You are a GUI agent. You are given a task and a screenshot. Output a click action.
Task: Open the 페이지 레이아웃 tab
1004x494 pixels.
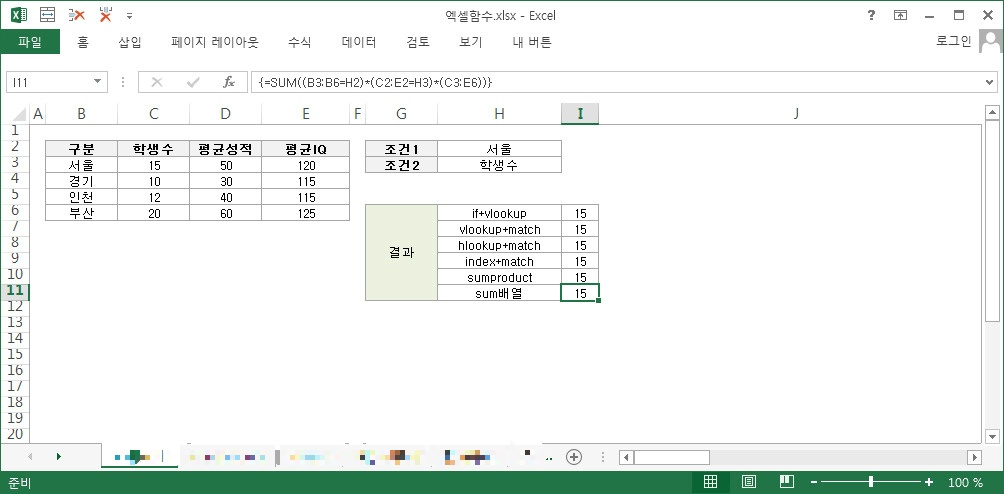[215, 42]
